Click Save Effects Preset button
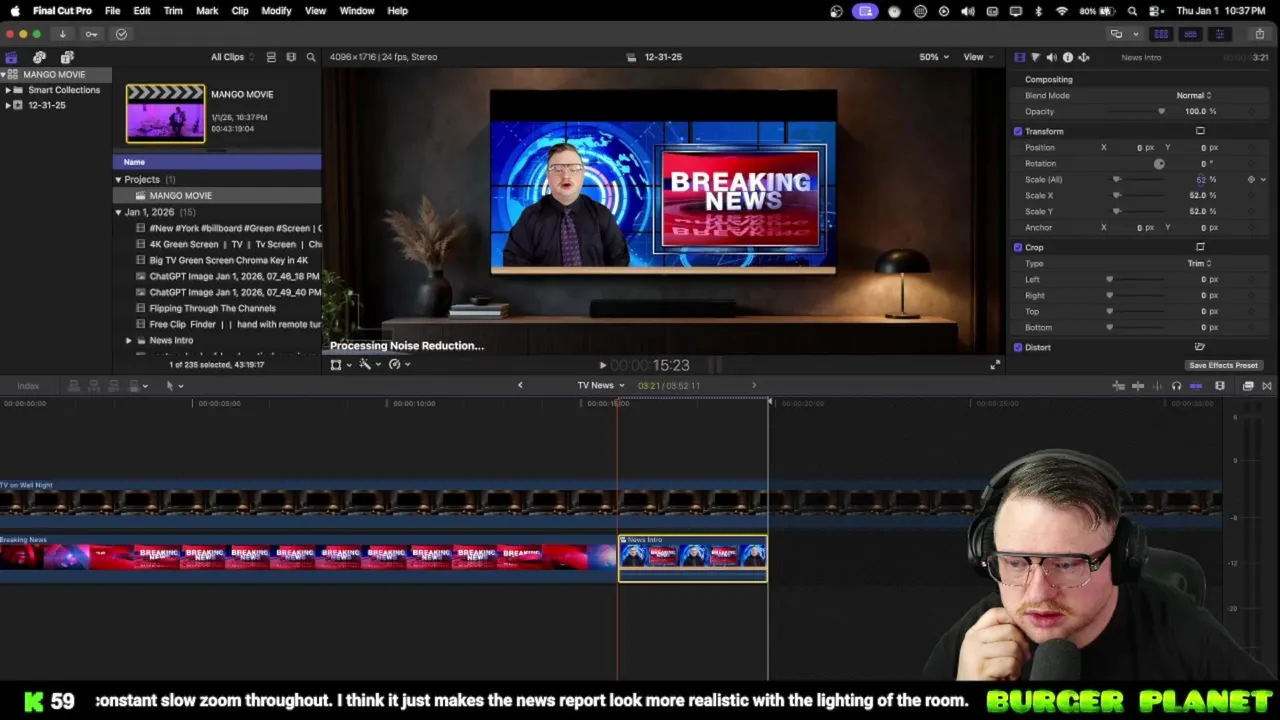This screenshot has height=720, width=1280. [1223, 365]
